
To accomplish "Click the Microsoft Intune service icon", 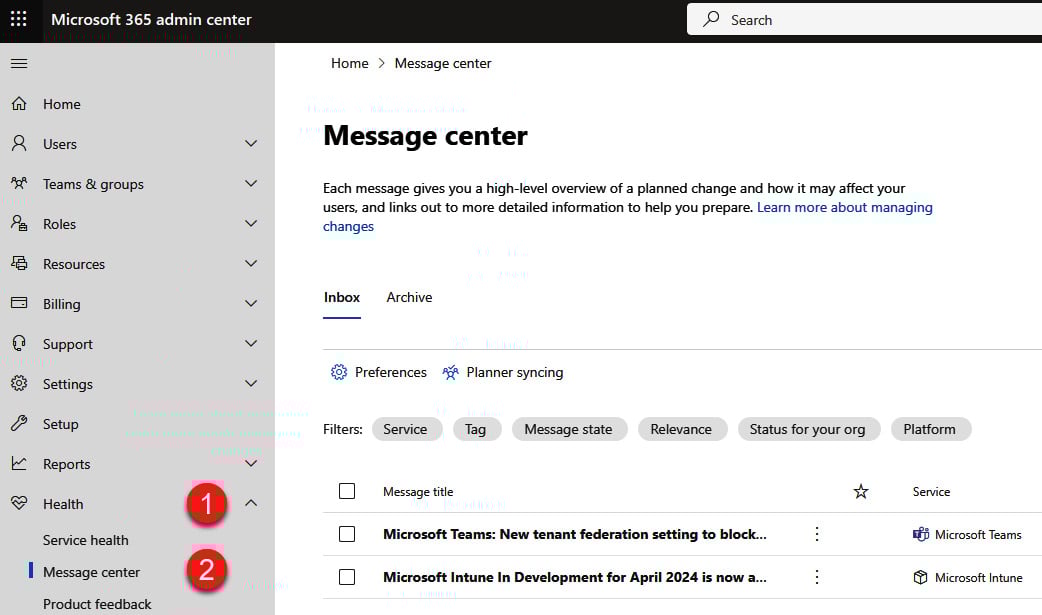I will coord(920,577).
